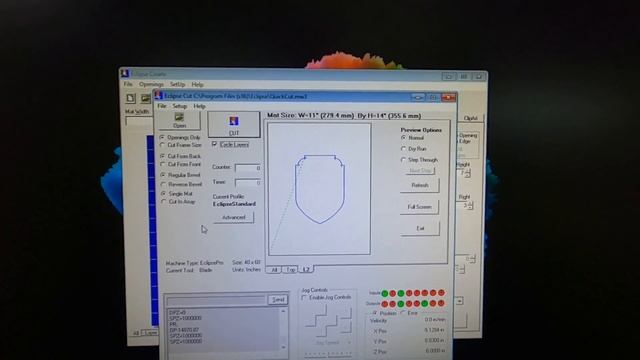
Task: Click the background window's title bar icon
Action: coord(125,74)
